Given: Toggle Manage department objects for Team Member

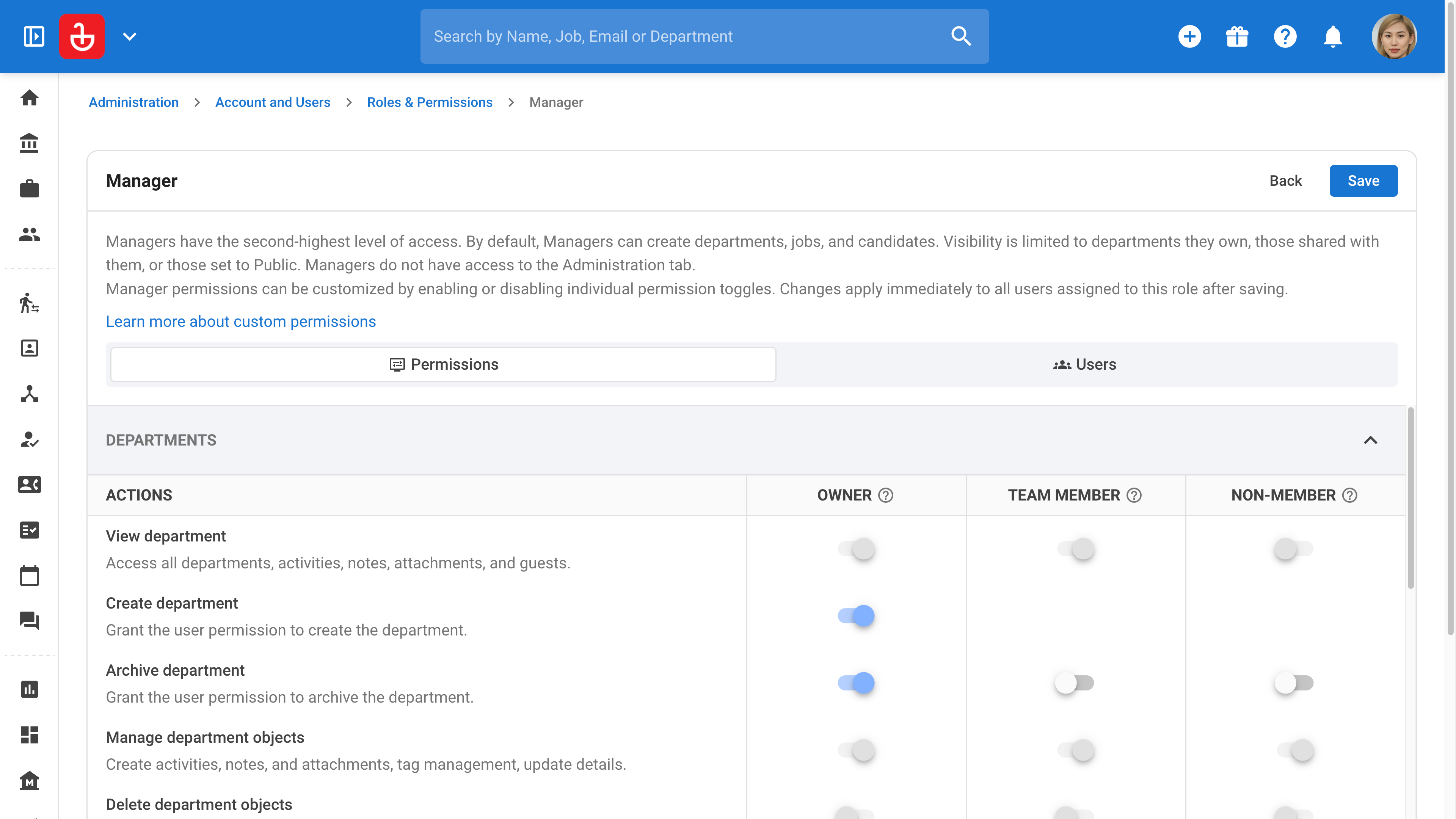Looking at the screenshot, I should pos(1075,750).
